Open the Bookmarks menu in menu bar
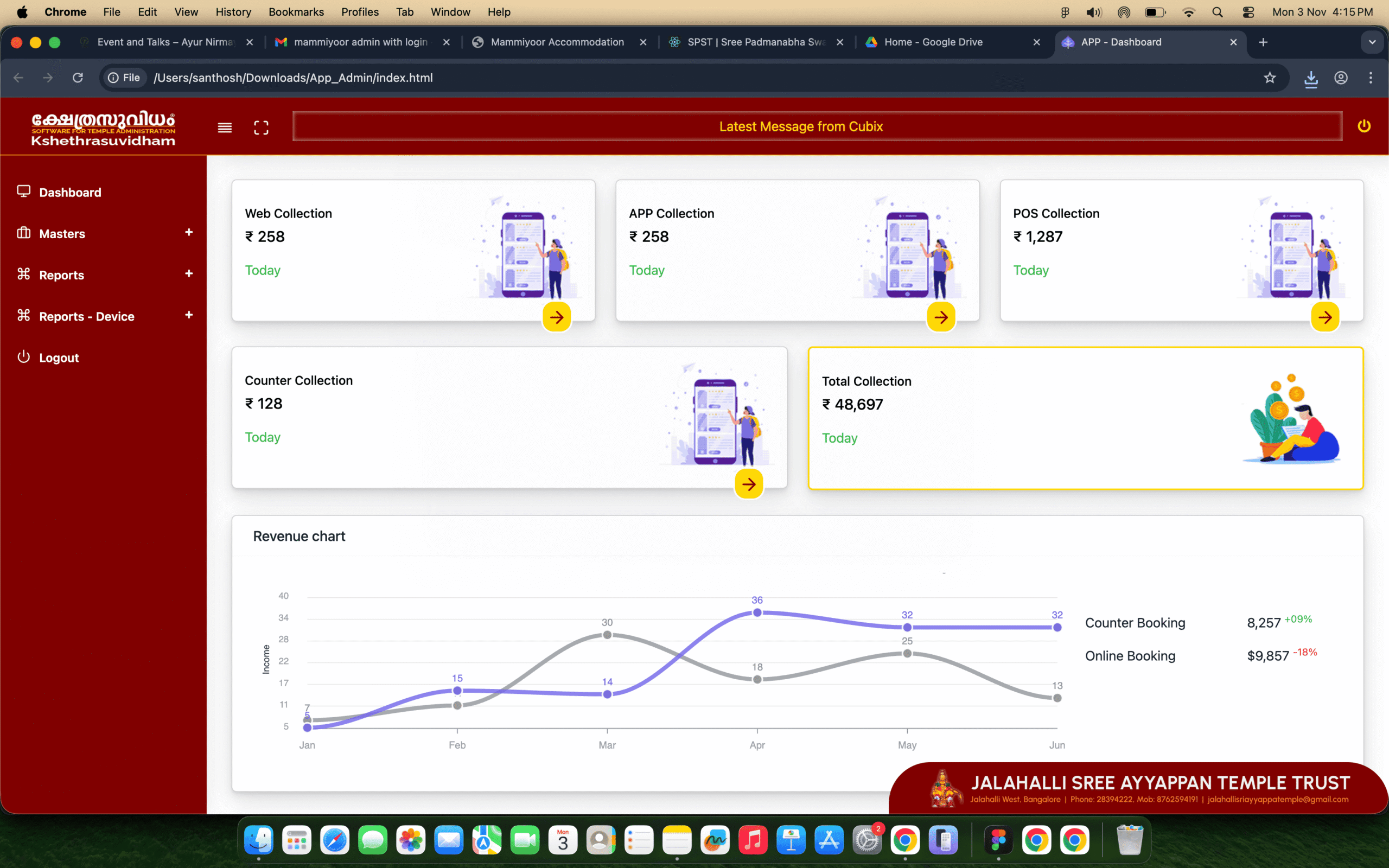1389x868 pixels. (296, 12)
